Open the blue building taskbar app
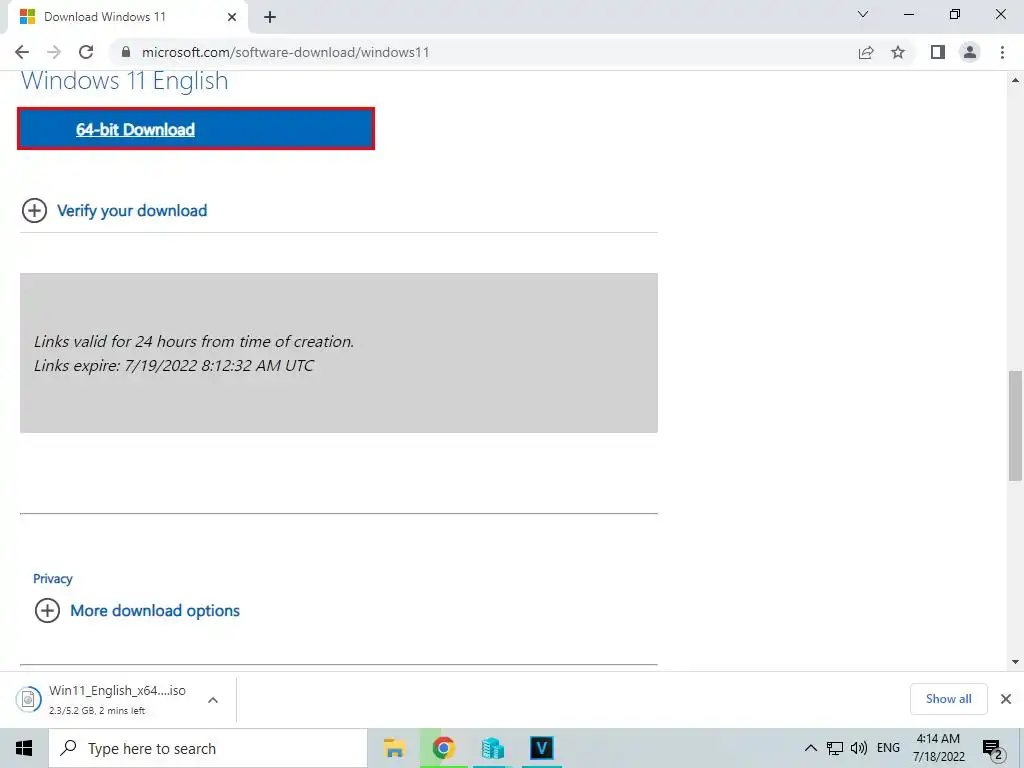Screen dimensions: 1024x768 492,748
